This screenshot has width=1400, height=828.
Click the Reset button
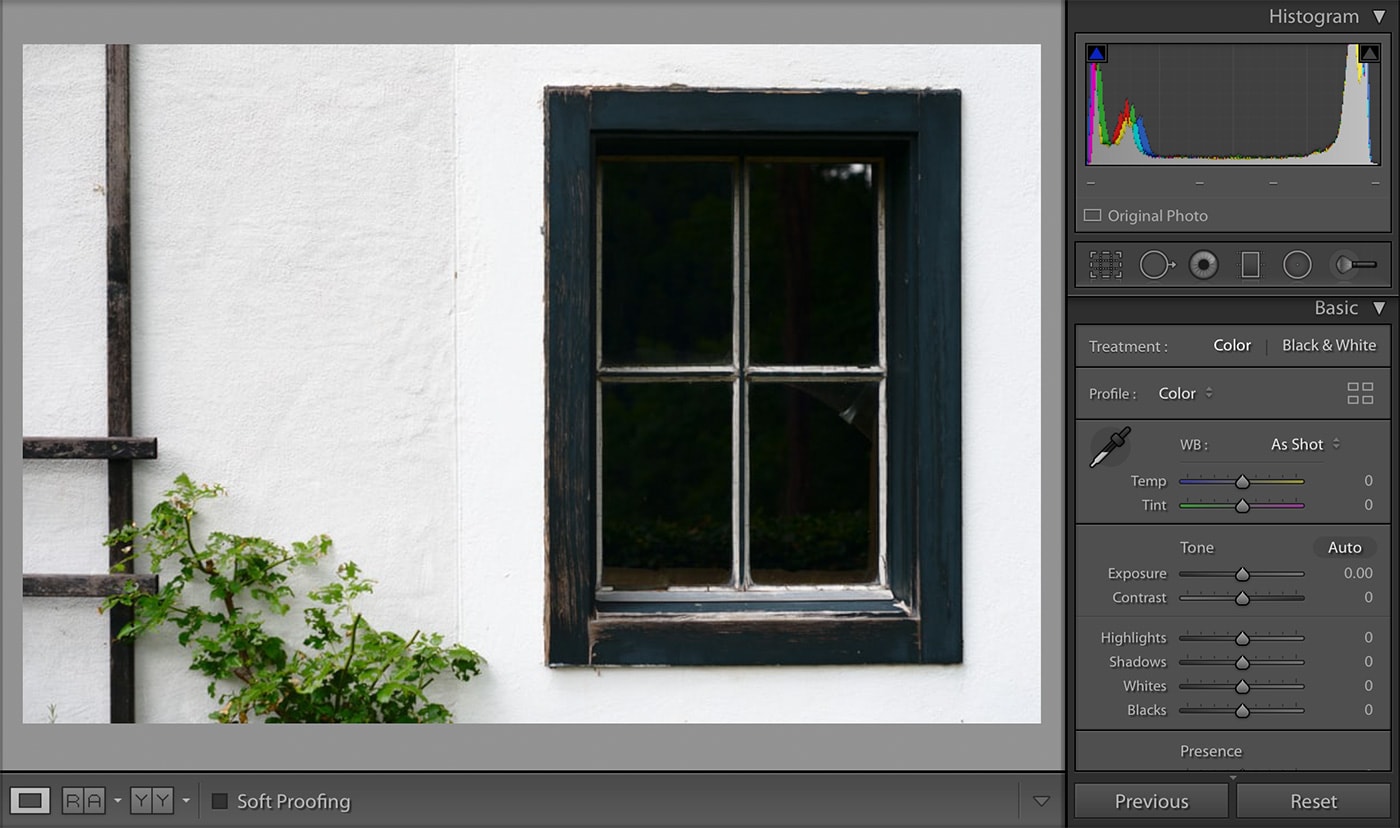click(1313, 801)
